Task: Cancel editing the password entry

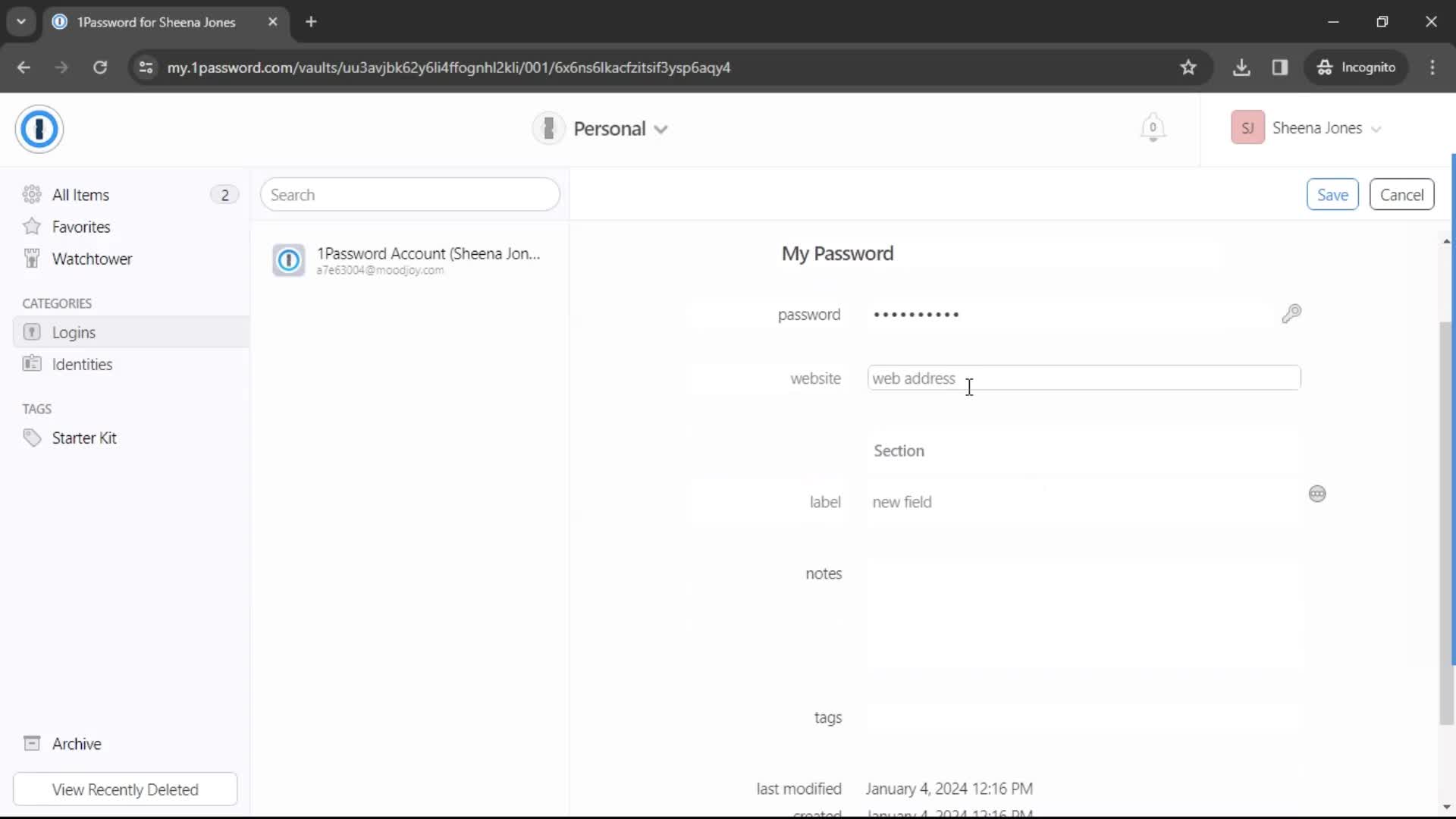Action: [x=1402, y=194]
